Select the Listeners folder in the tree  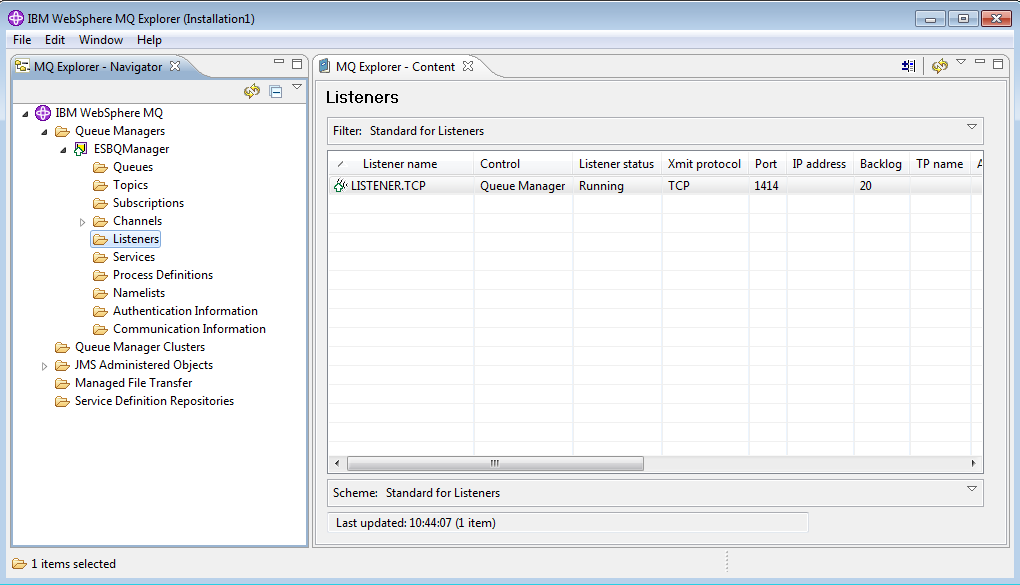click(135, 239)
